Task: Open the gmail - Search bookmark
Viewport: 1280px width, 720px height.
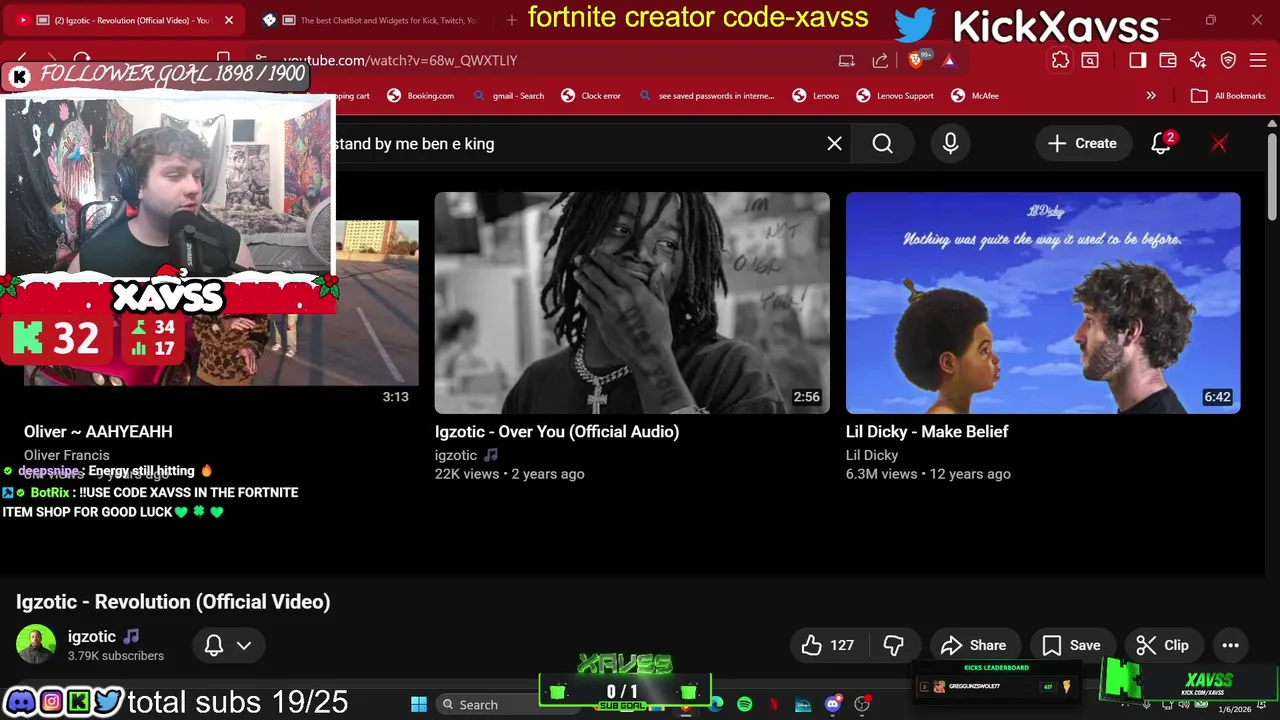Action: tap(508, 96)
